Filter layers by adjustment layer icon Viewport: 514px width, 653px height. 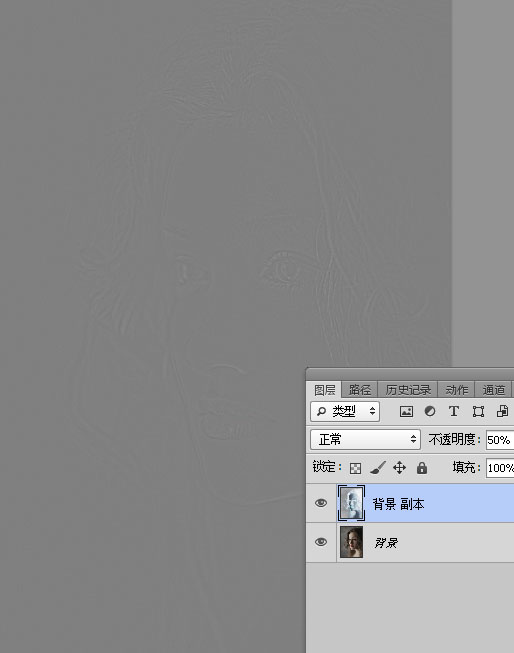(430, 411)
